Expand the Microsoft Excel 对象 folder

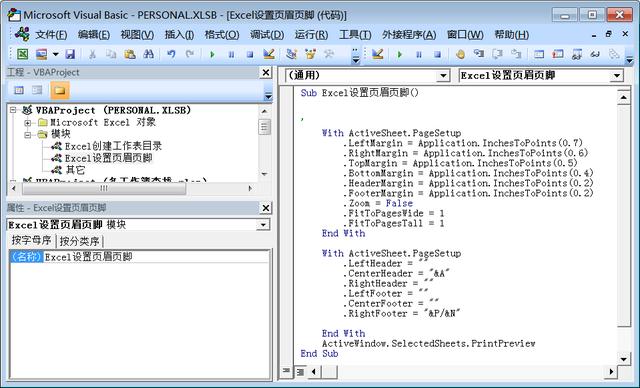tap(27, 122)
